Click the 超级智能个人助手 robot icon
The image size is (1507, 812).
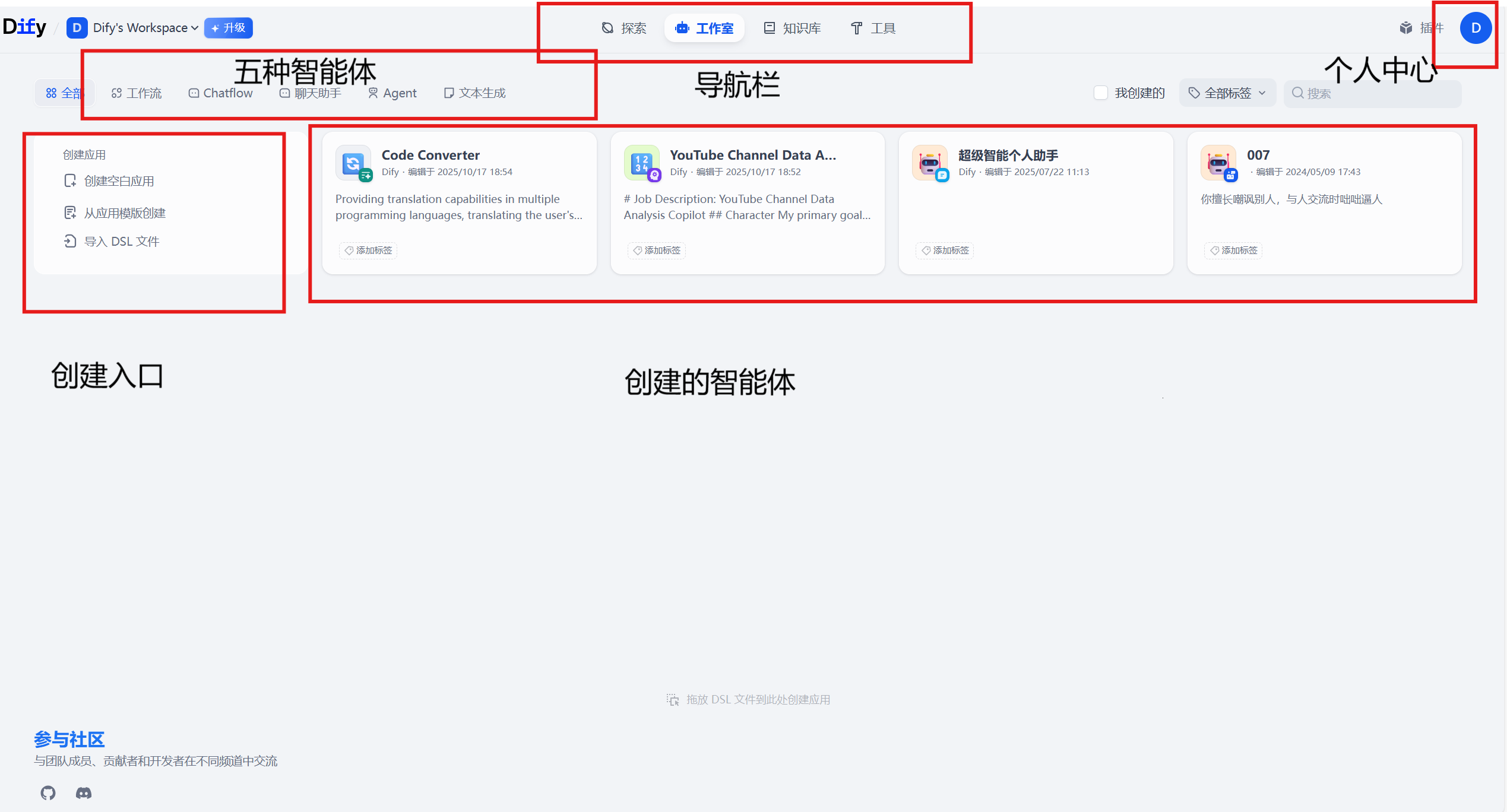(929, 163)
